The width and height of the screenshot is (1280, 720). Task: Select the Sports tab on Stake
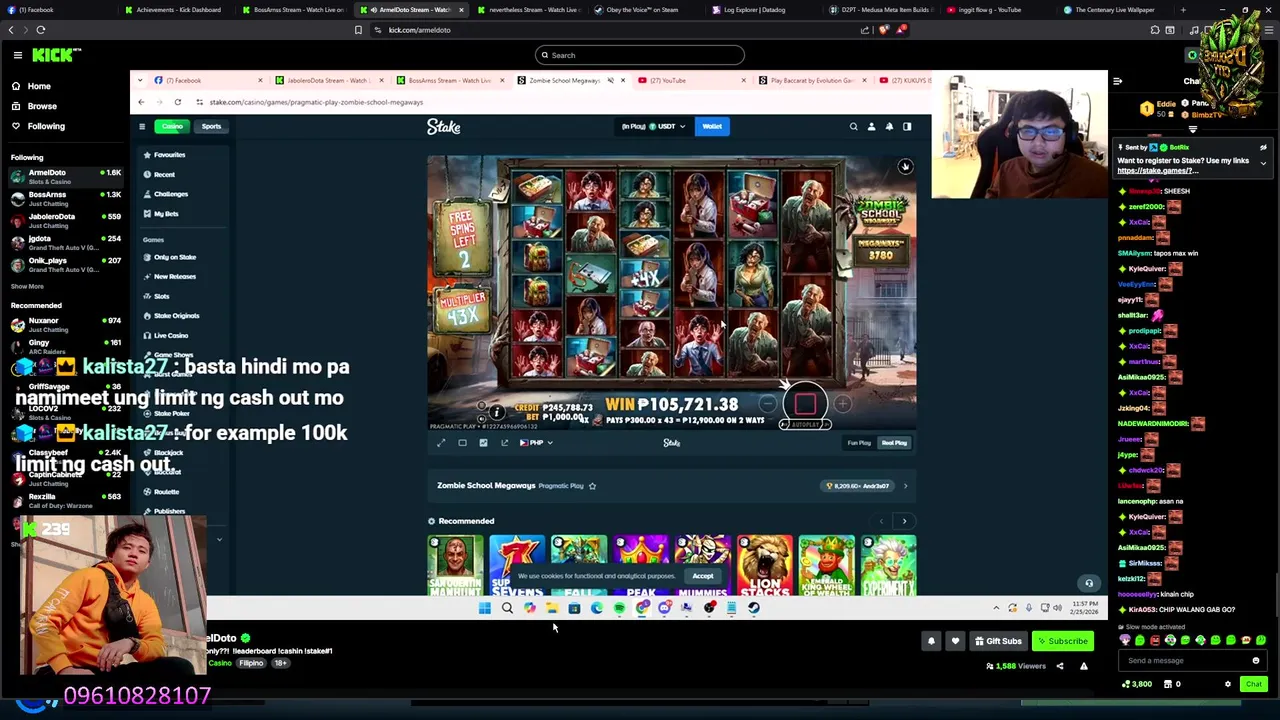coord(211,126)
